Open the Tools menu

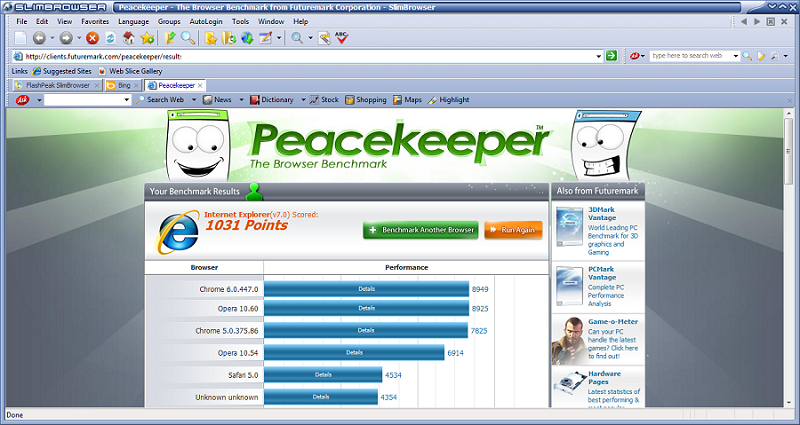coord(240,21)
